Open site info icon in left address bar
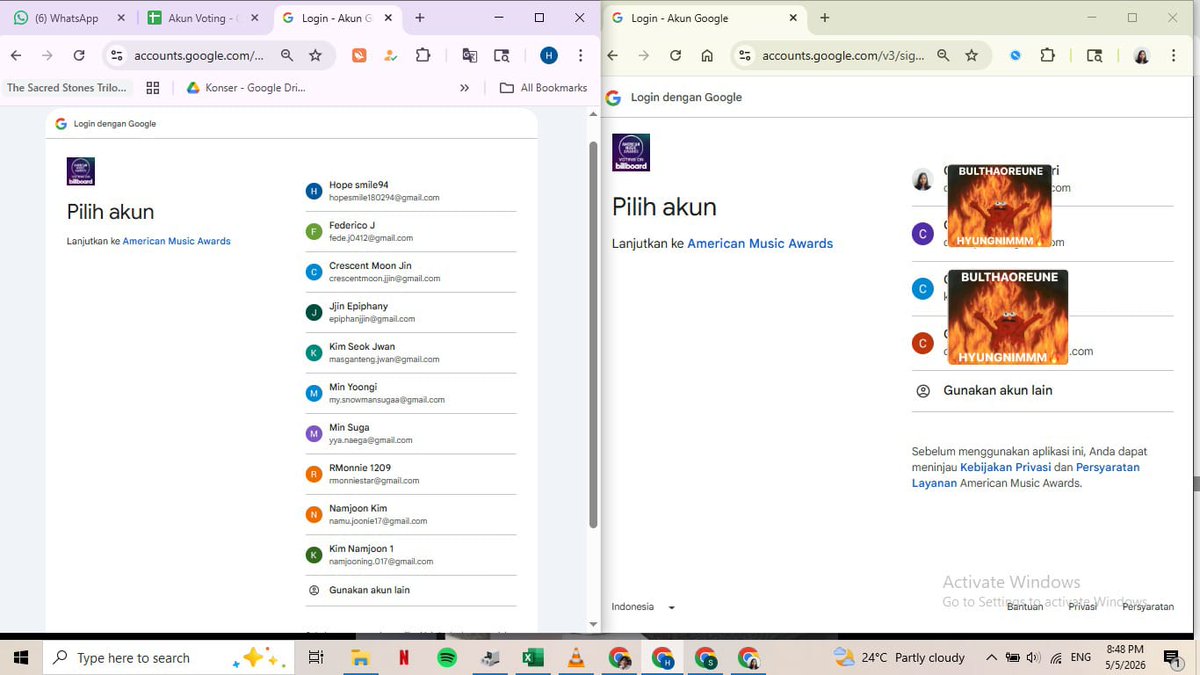The width and height of the screenshot is (1200, 675). click(x=117, y=56)
